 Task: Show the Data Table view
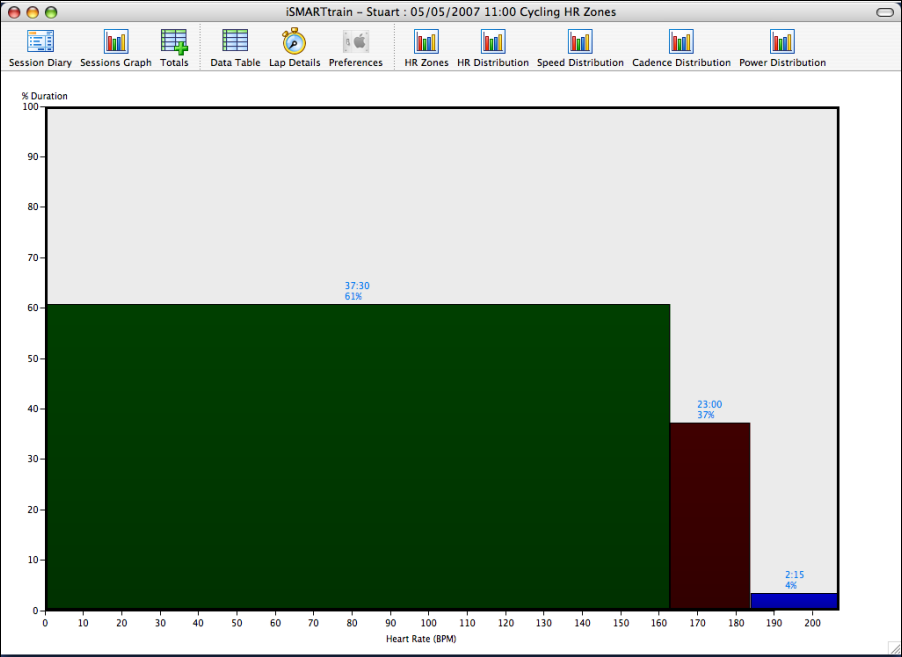(235, 41)
